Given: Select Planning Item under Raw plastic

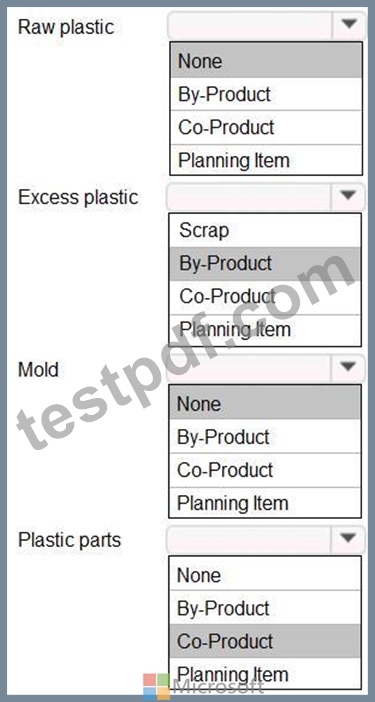Looking at the screenshot, I should [x=266, y=160].
